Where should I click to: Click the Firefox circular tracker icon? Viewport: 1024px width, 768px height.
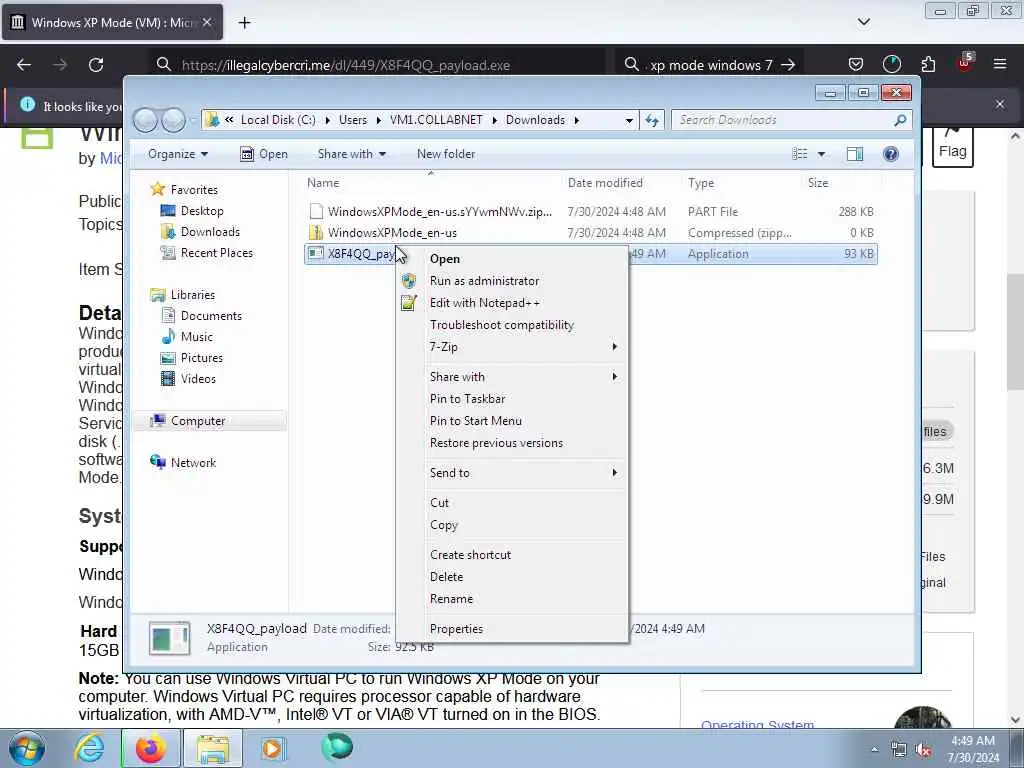(891, 64)
